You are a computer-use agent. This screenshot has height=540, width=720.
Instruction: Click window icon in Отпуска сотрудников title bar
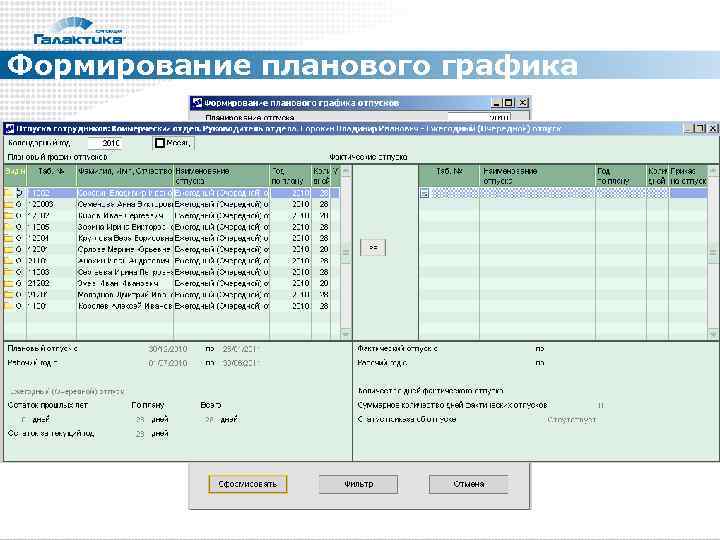[9, 129]
